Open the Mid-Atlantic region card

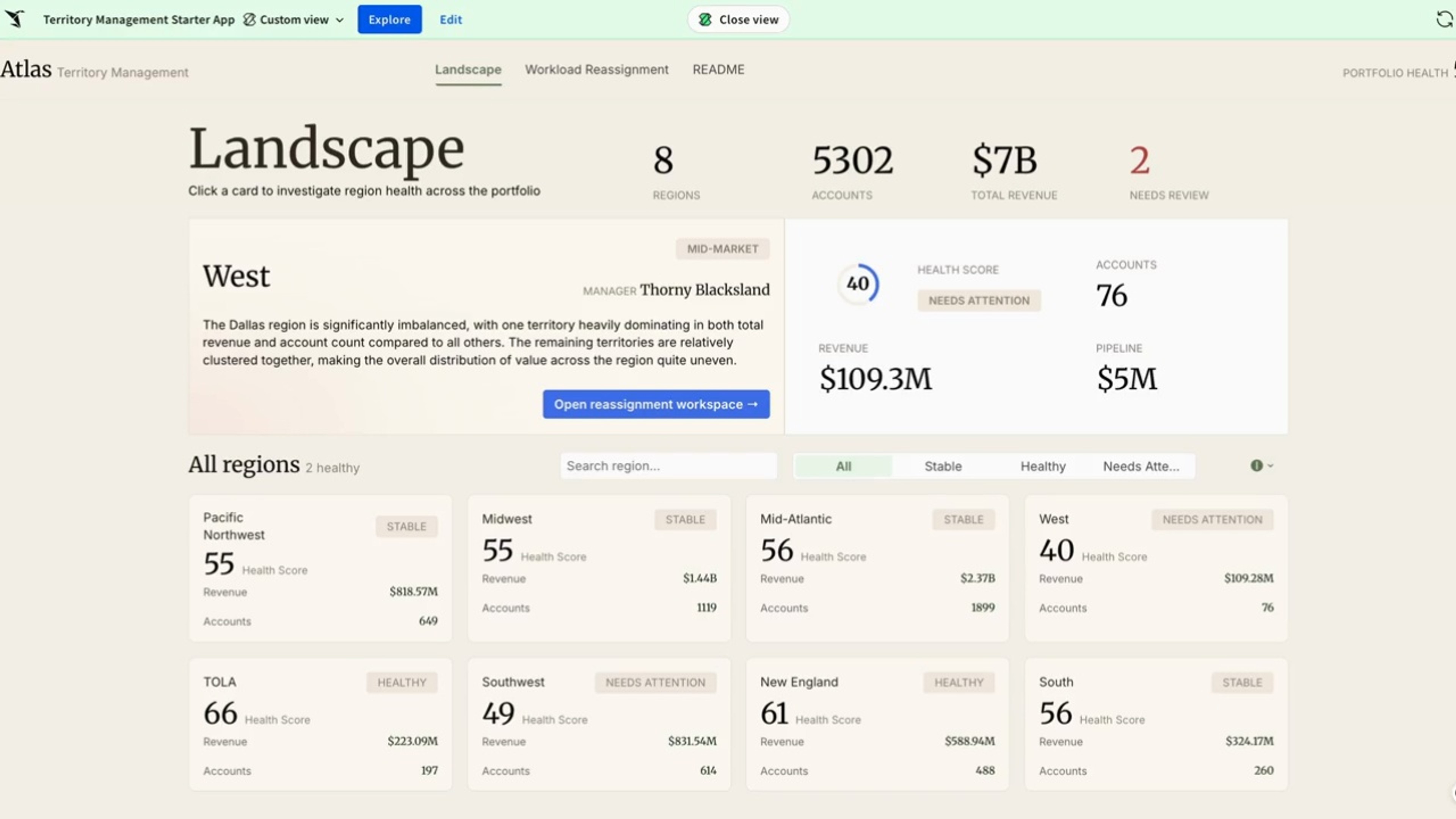point(877,568)
